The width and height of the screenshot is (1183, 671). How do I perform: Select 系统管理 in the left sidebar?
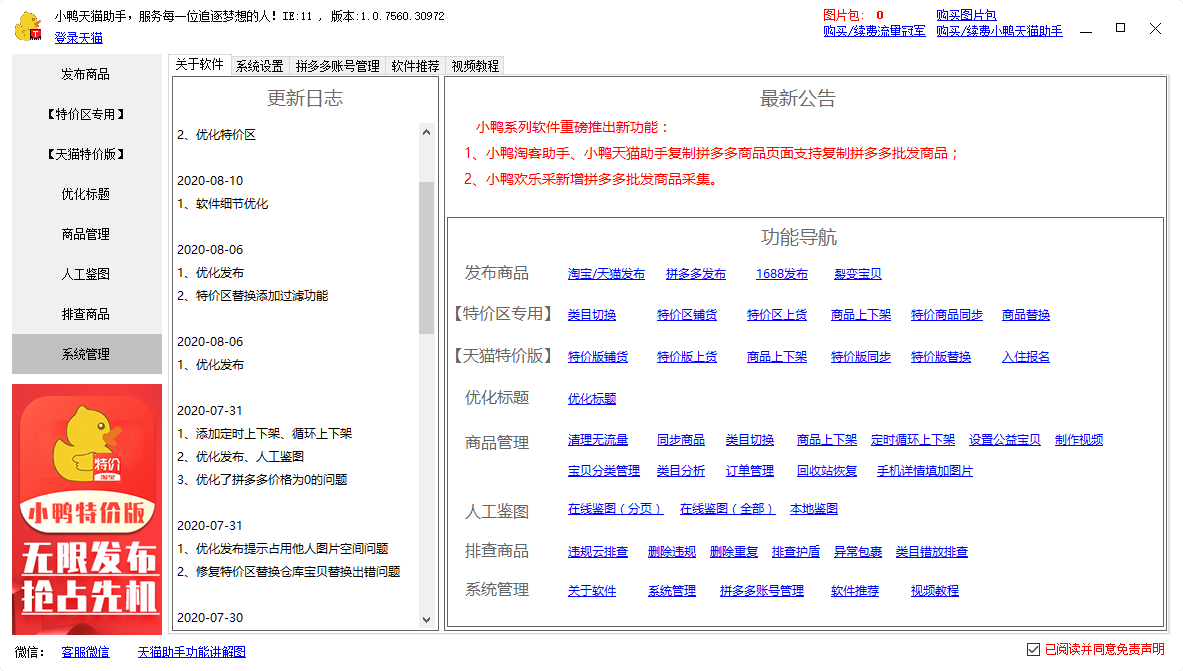point(86,354)
